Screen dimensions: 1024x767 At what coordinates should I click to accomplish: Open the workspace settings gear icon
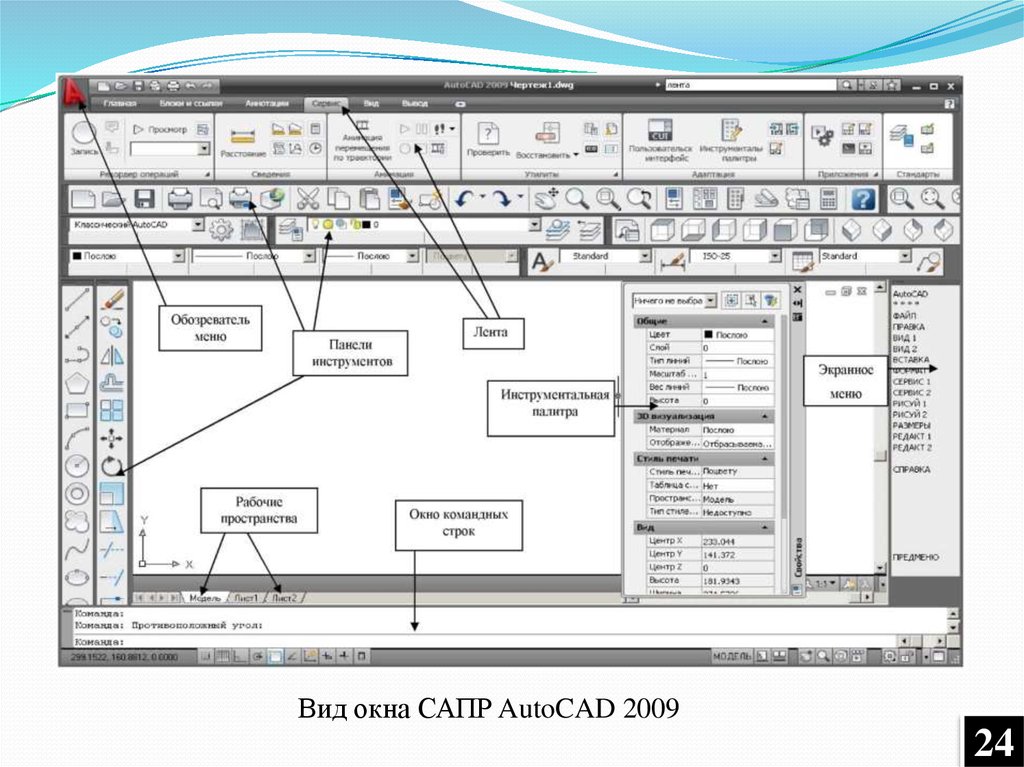point(221,230)
